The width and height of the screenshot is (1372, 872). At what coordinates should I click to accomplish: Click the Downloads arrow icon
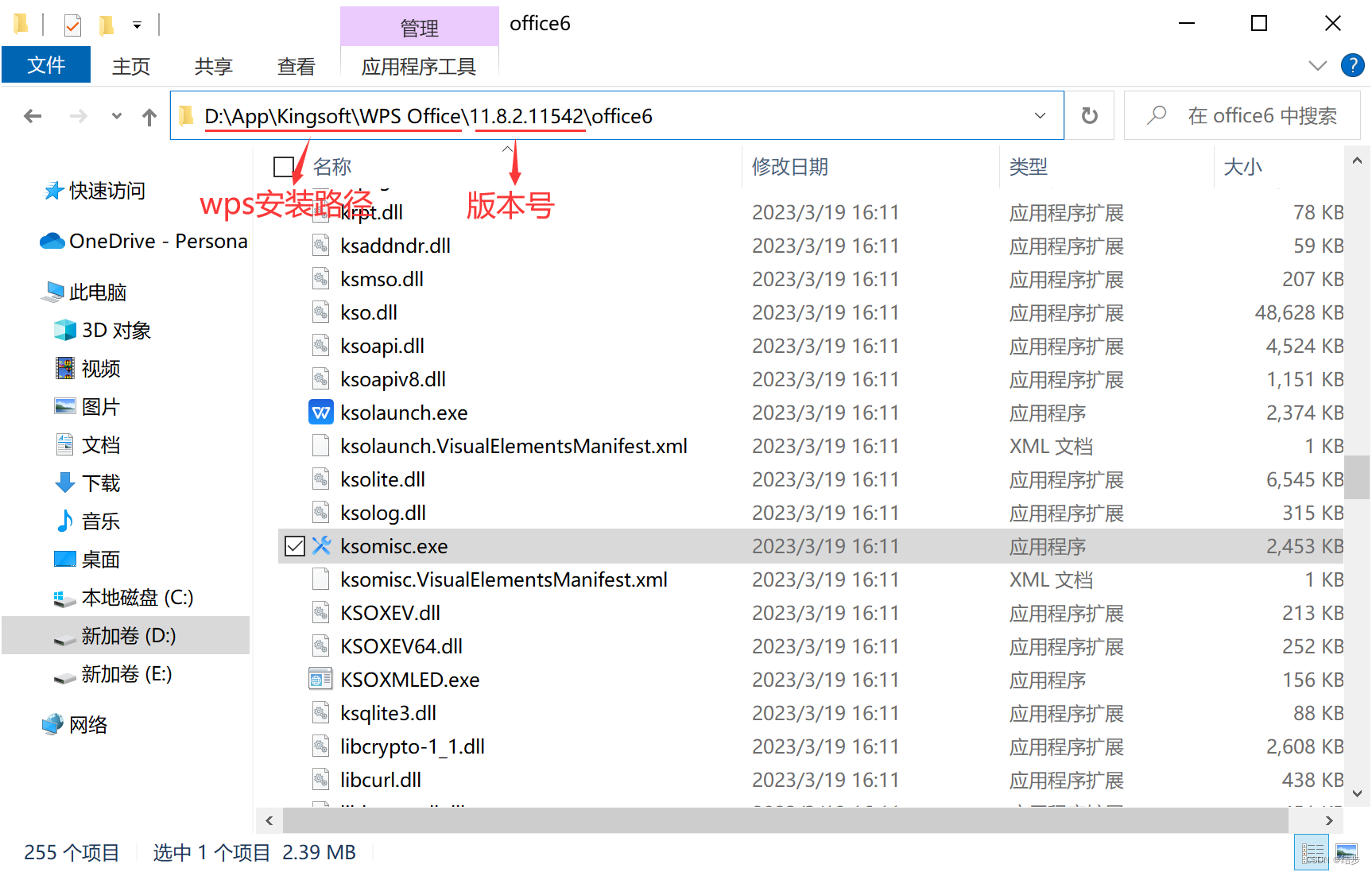pyautogui.click(x=65, y=483)
